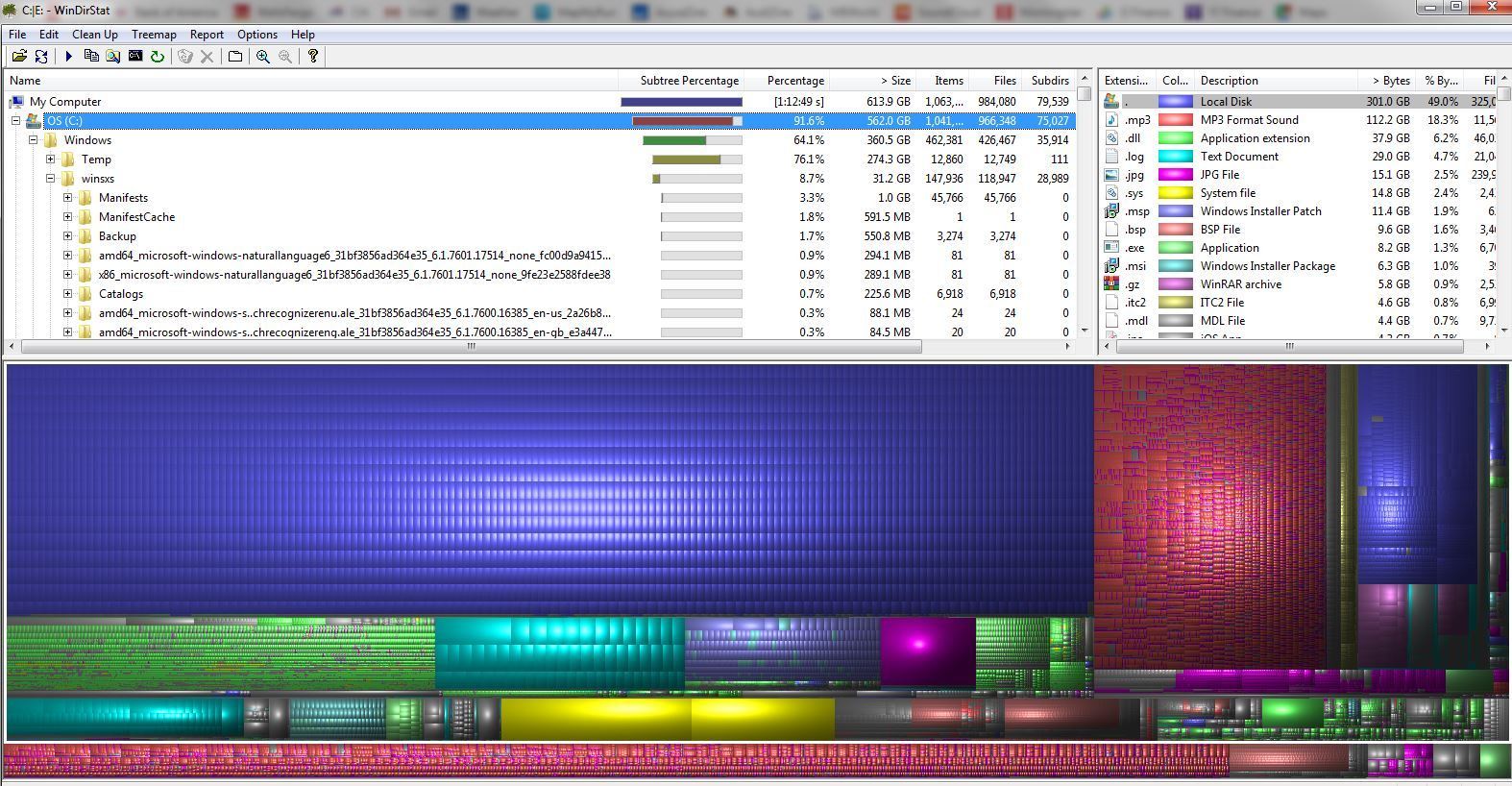
Task: Open the Clean Up menu
Action: [95, 35]
